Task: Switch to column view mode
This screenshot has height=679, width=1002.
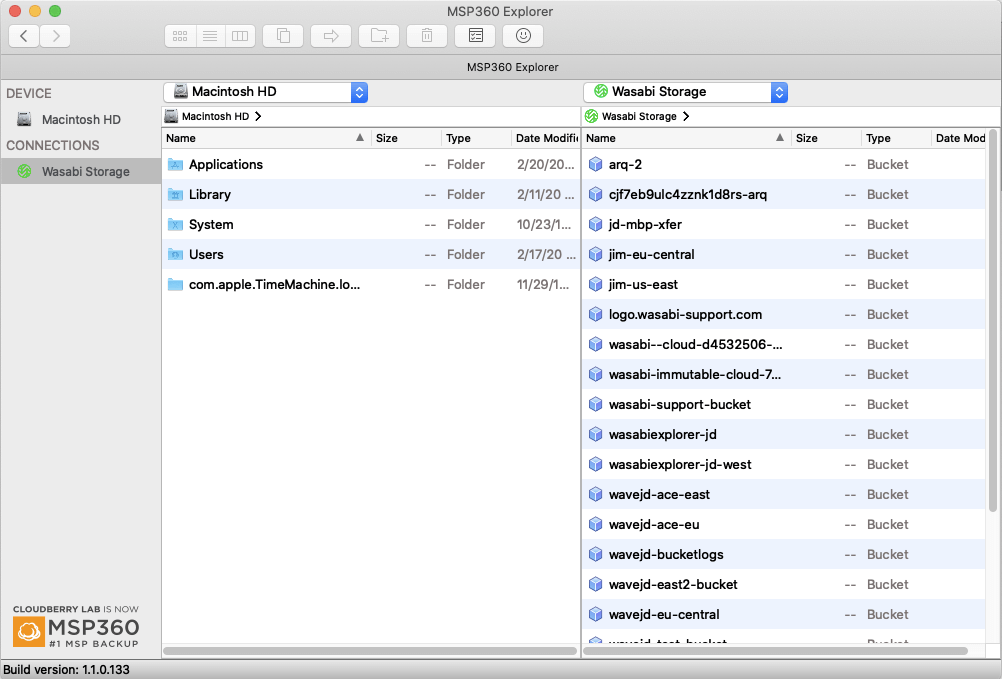Action: point(239,36)
